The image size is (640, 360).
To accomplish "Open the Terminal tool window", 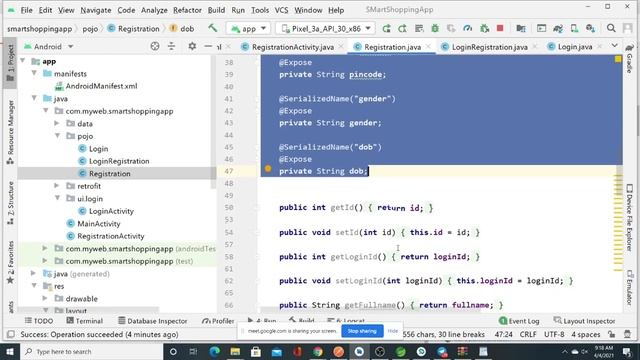I will tap(84, 321).
